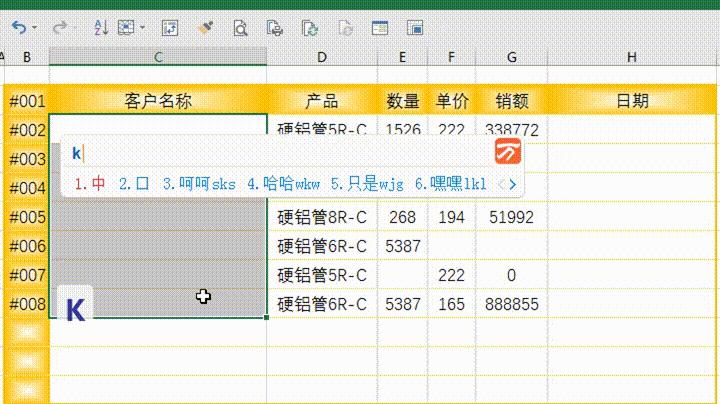Click unit price cell 194
720x404 pixels.
451,217
